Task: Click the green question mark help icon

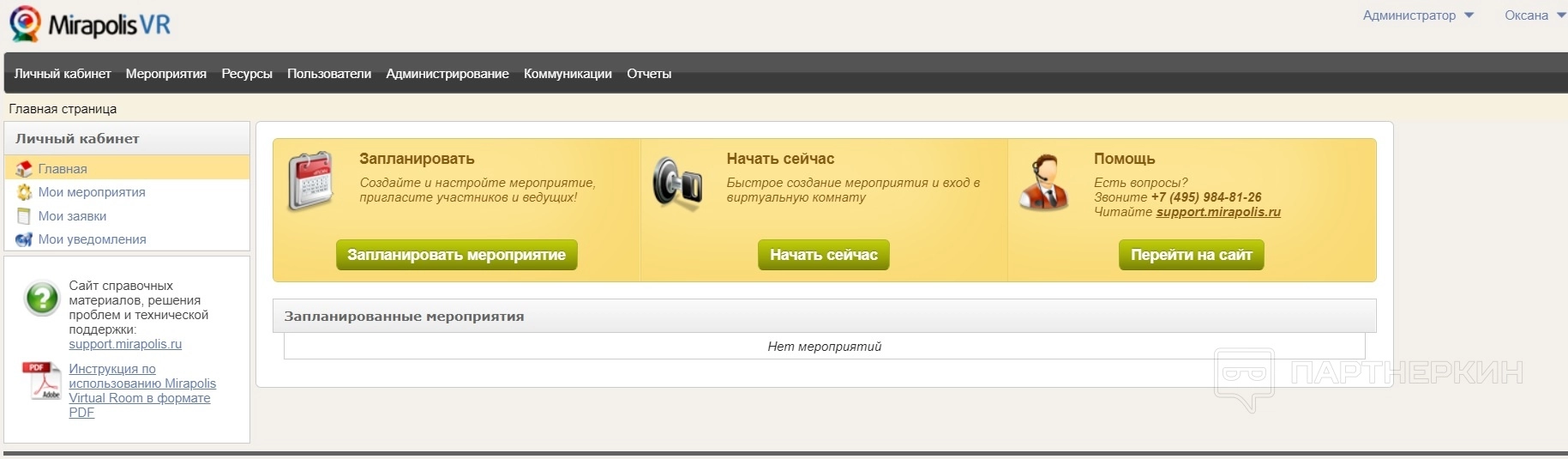Action: point(41,299)
